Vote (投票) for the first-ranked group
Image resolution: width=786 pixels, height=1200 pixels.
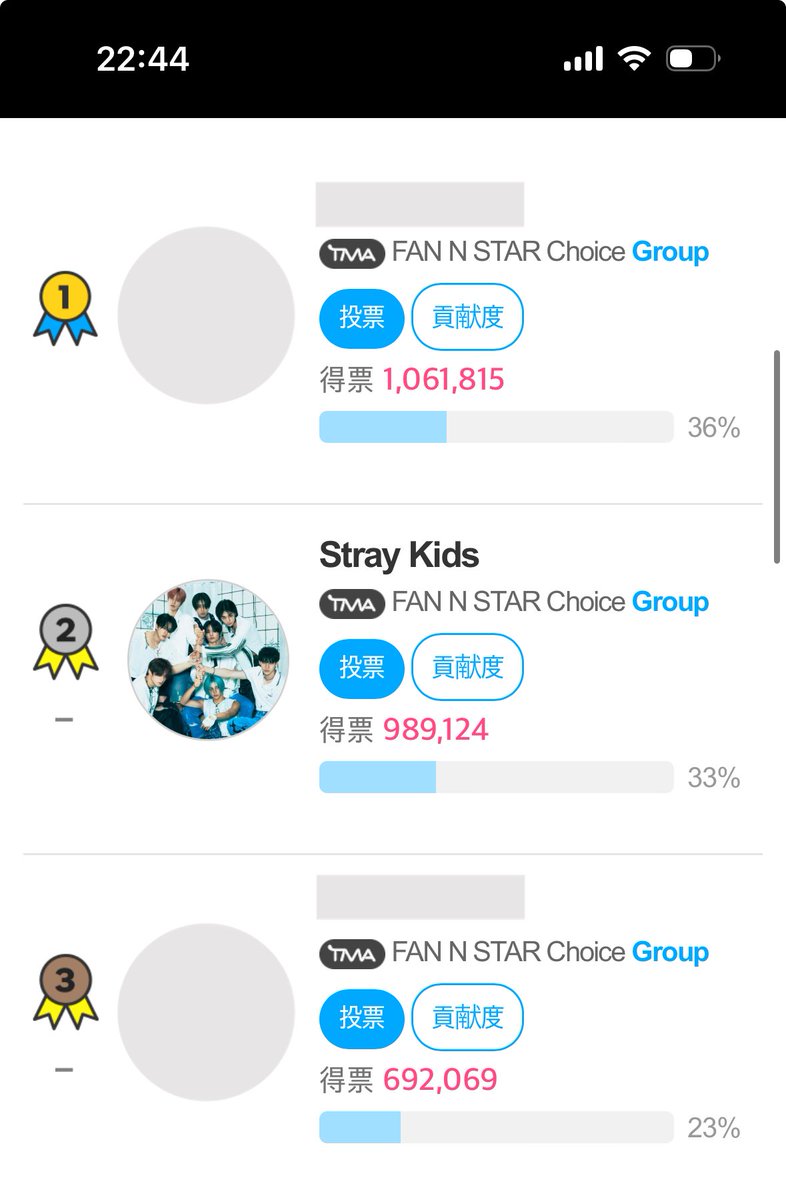click(362, 318)
